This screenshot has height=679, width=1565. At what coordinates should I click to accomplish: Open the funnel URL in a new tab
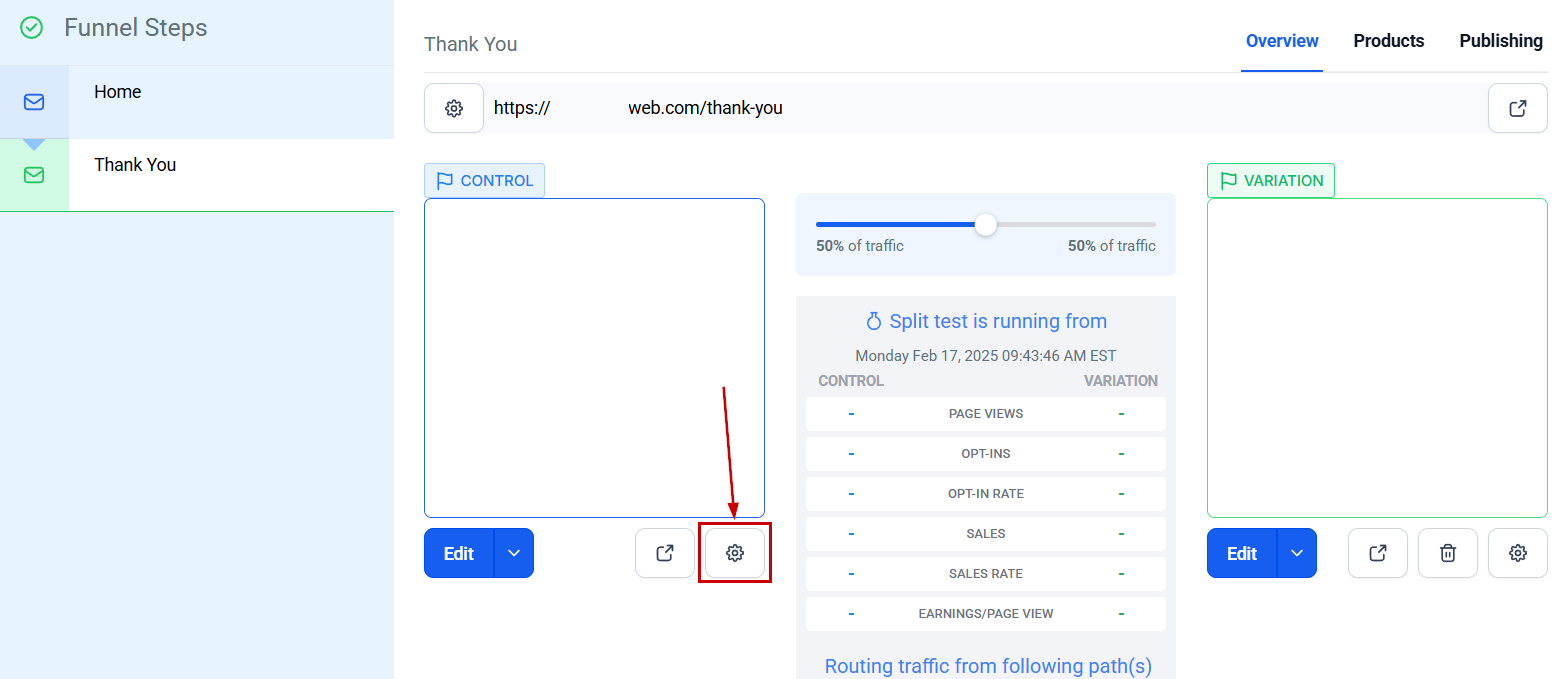1517,108
